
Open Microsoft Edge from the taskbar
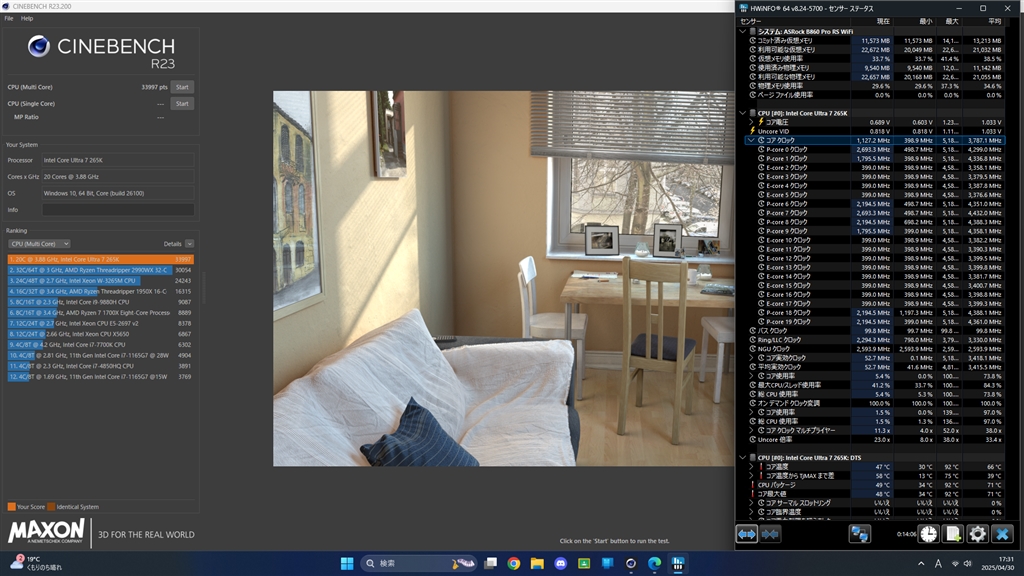tap(654, 563)
